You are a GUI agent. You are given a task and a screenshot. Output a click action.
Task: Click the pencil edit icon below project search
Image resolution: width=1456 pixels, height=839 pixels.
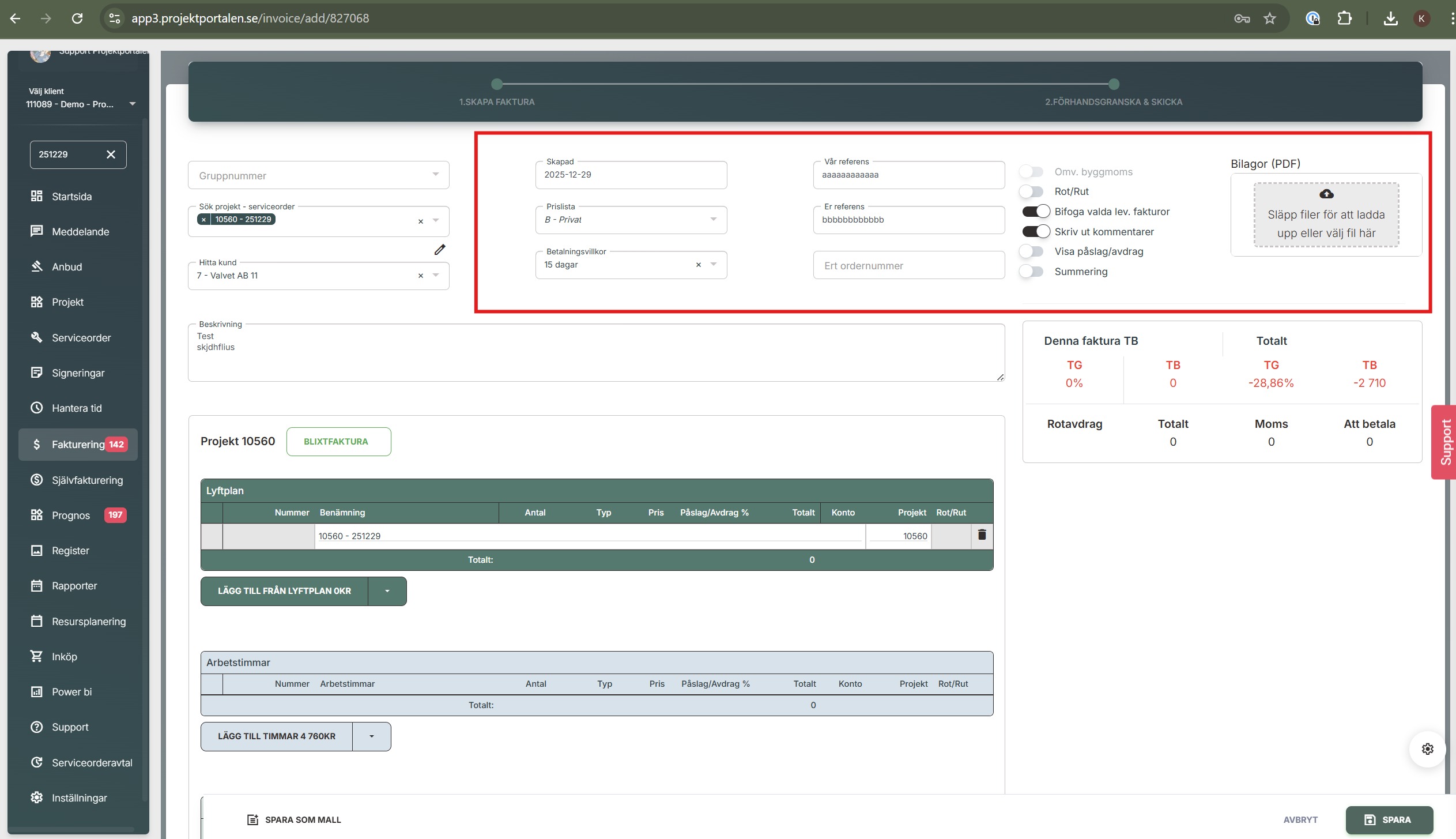coord(440,250)
